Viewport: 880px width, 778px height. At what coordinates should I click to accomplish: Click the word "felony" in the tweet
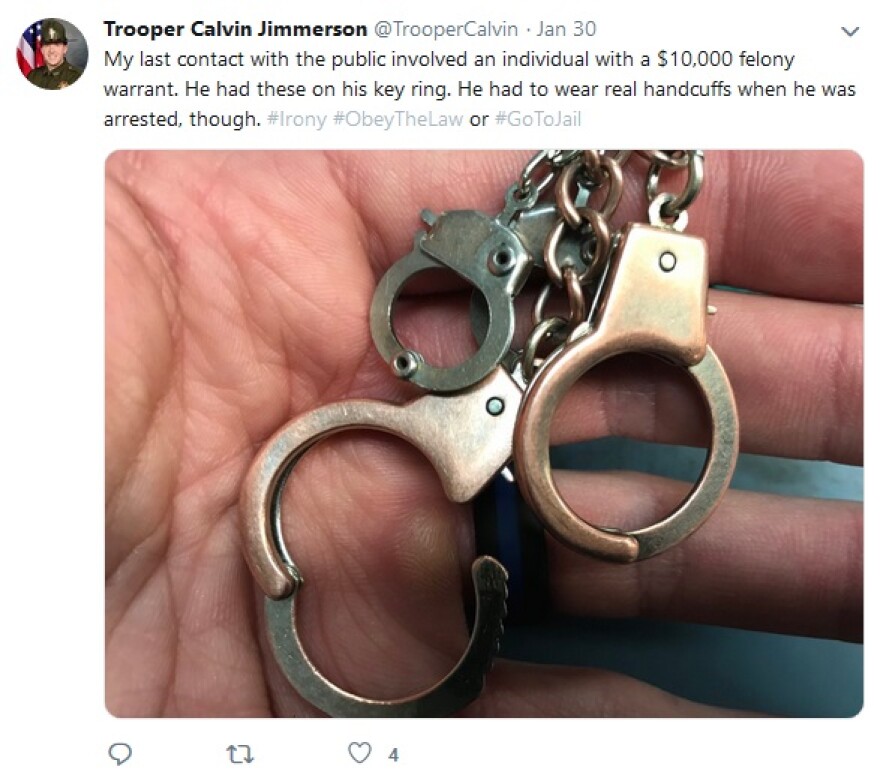tap(767, 60)
